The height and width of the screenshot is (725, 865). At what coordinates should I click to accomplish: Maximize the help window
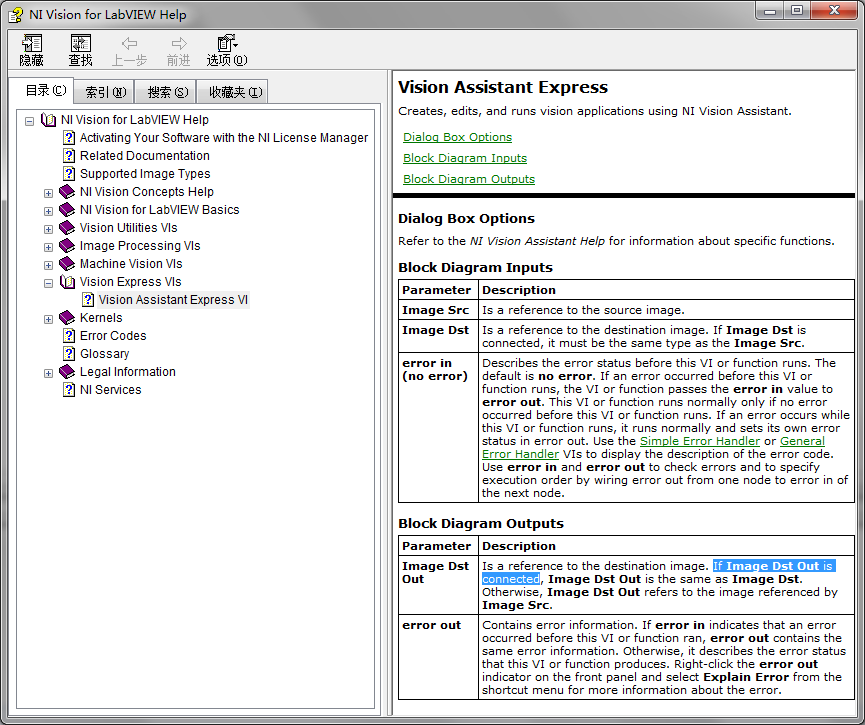tap(796, 11)
